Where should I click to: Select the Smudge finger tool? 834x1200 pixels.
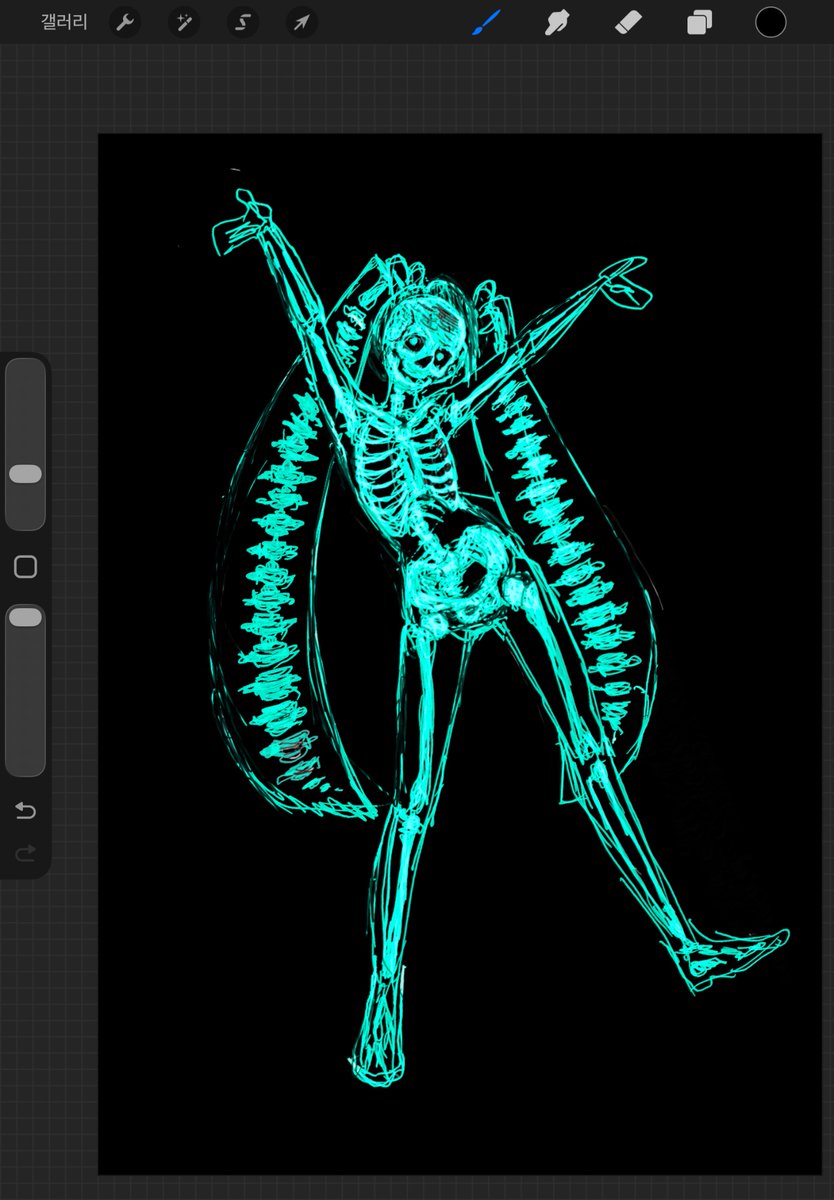[556, 22]
